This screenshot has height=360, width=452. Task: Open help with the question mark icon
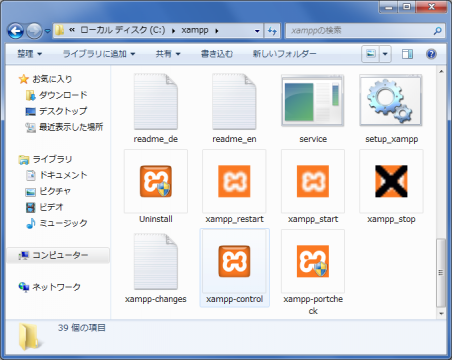(x=431, y=54)
